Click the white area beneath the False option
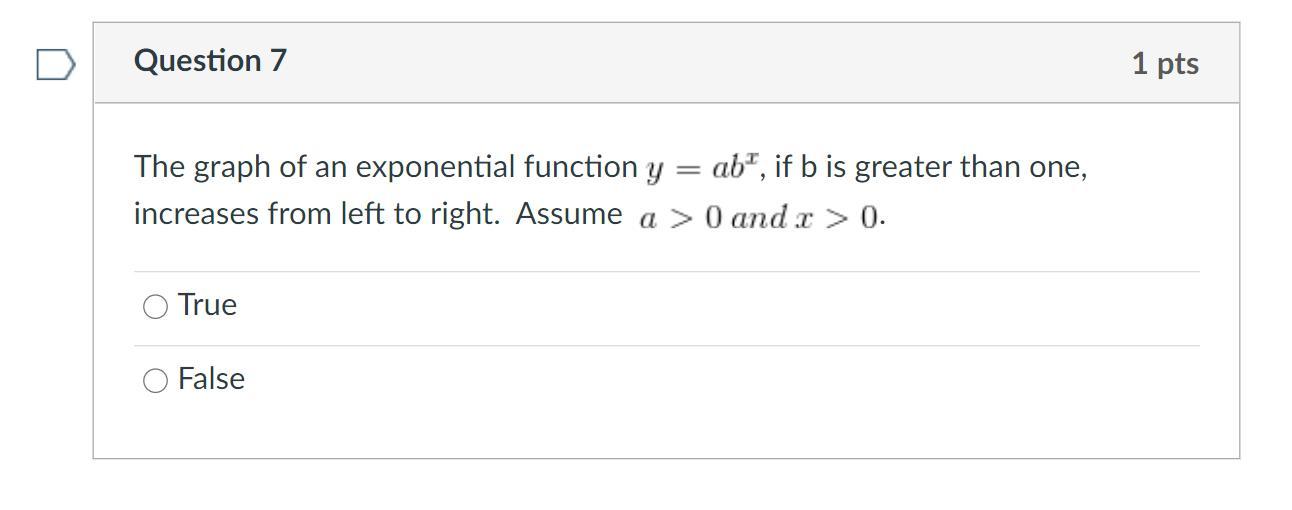Screen dimensions: 1292x510 667,432
